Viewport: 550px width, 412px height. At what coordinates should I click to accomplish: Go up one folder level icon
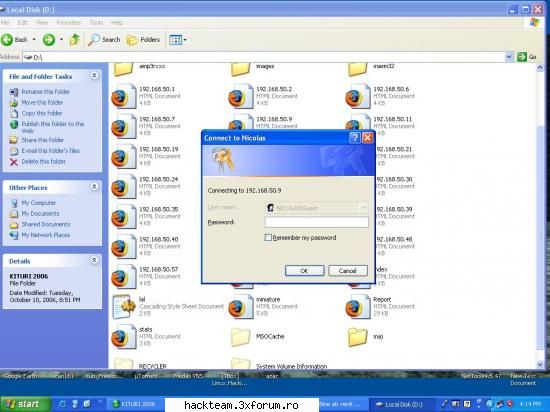(74, 40)
